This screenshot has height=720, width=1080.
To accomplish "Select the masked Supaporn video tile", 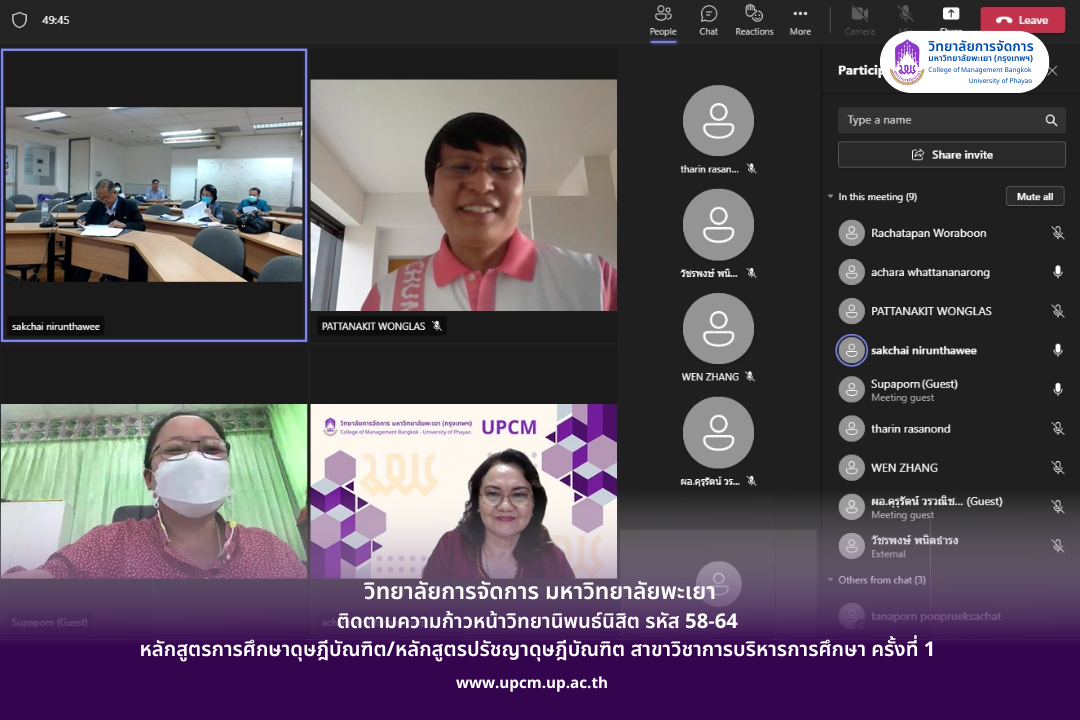I will coord(154,491).
